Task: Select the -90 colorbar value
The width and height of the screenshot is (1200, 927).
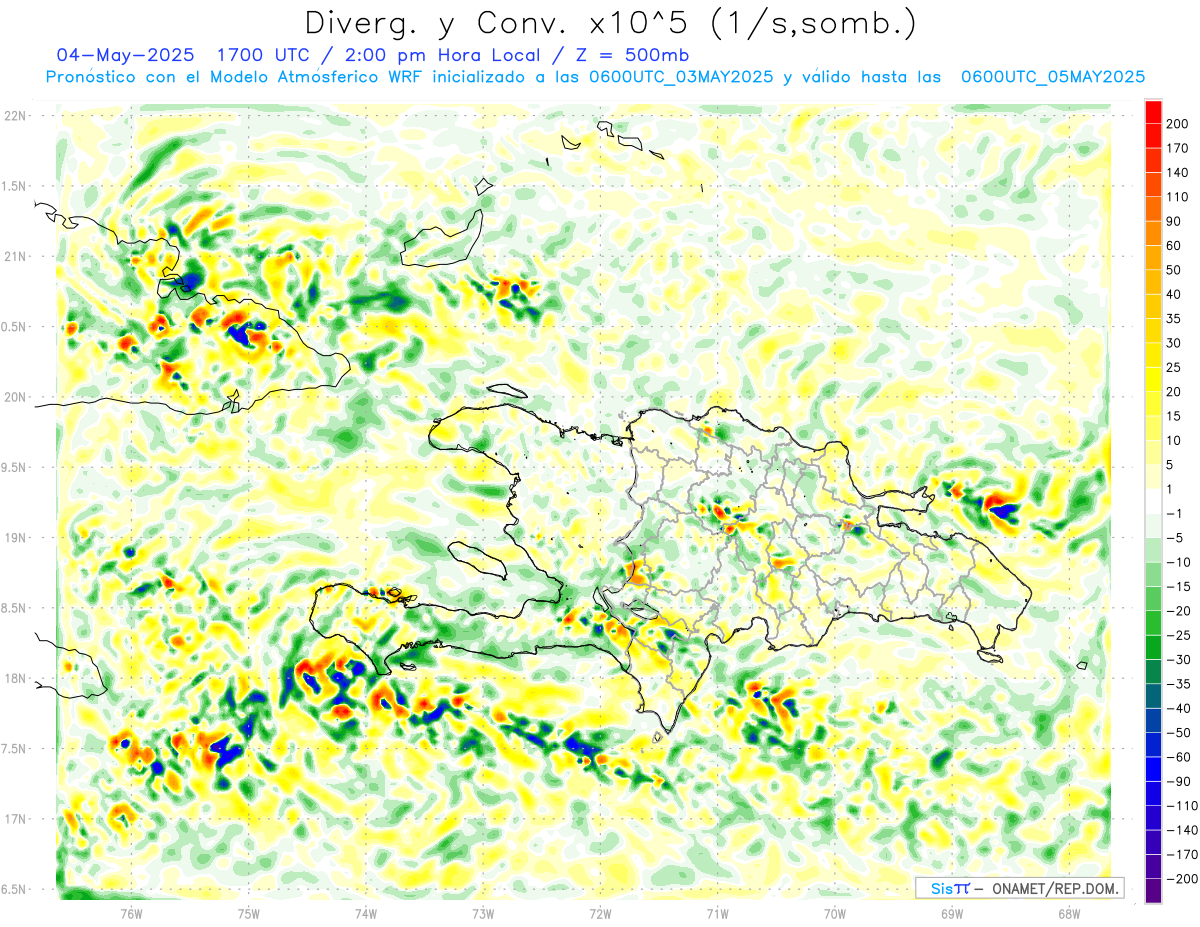Action: (x=1179, y=782)
